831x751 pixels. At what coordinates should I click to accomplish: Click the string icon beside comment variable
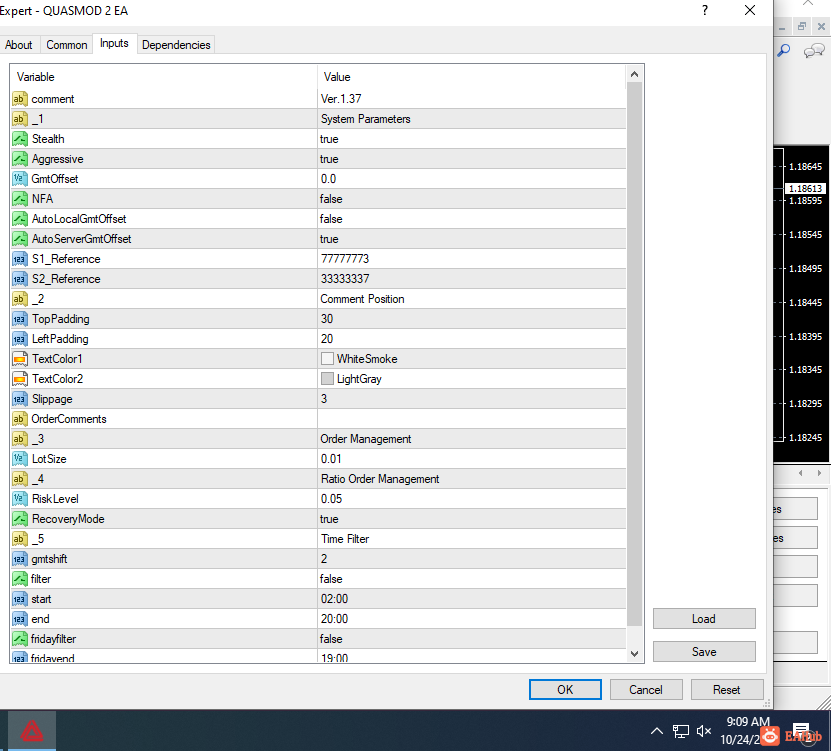pyautogui.click(x=20, y=99)
